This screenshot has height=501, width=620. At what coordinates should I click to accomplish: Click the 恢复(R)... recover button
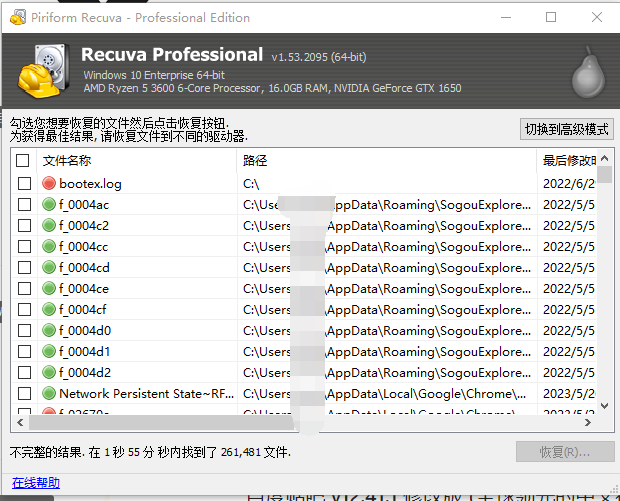point(565,452)
